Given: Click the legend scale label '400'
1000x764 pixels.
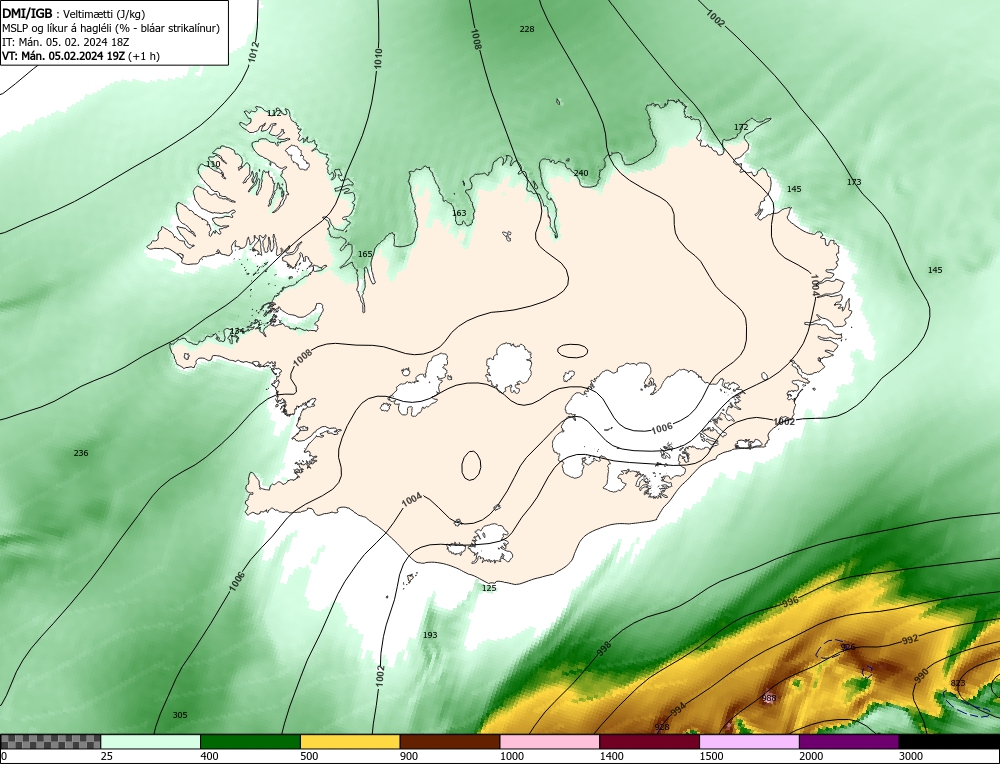Looking at the screenshot, I should pos(209,756).
